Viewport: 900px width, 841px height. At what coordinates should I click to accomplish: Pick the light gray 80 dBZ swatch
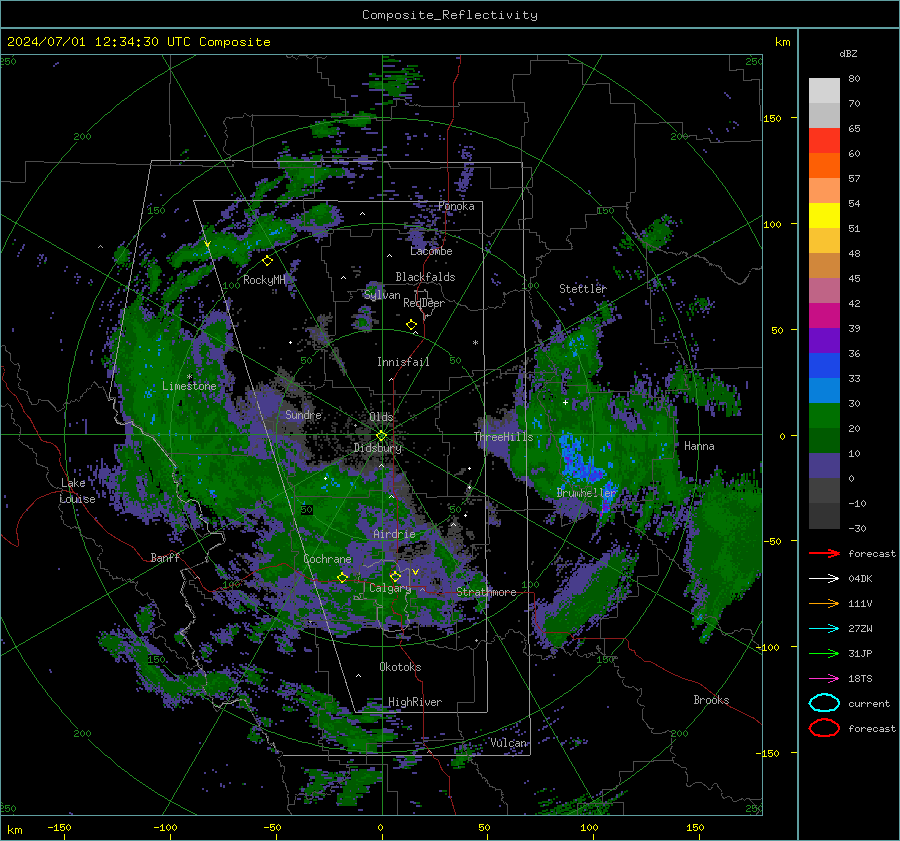(824, 90)
